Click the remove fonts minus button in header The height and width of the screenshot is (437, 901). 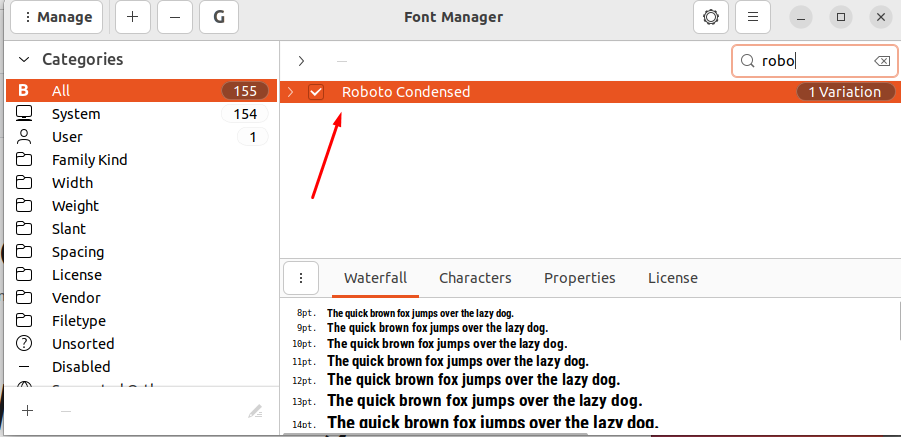(176, 17)
